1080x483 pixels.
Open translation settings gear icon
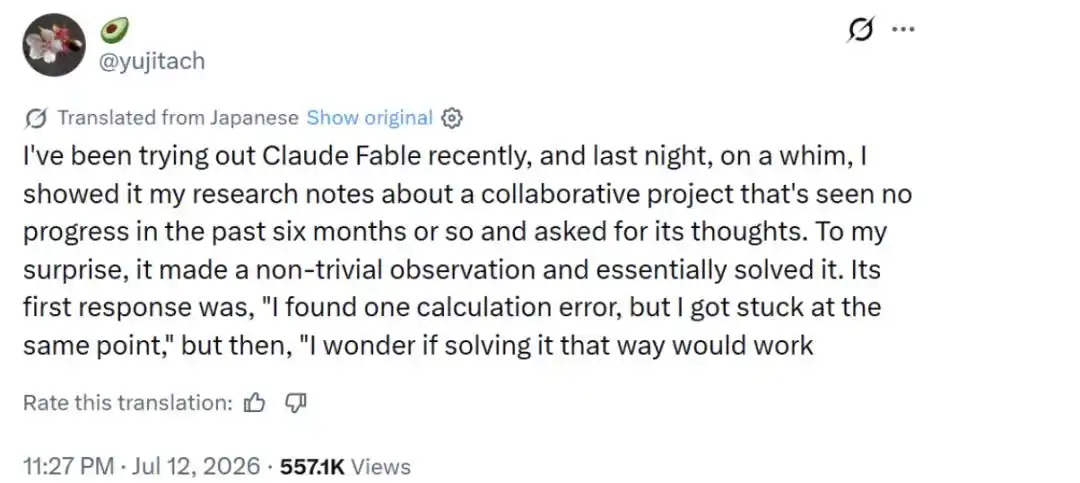pos(450,119)
